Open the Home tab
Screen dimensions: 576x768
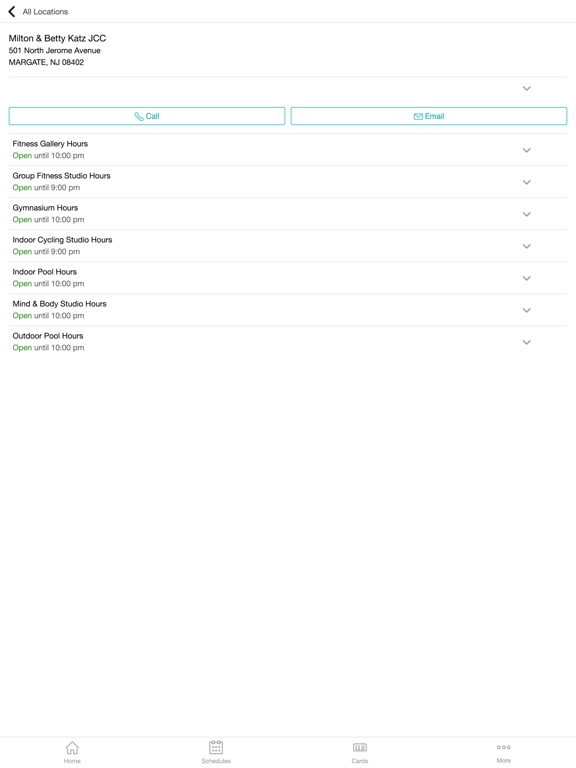tap(72, 752)
